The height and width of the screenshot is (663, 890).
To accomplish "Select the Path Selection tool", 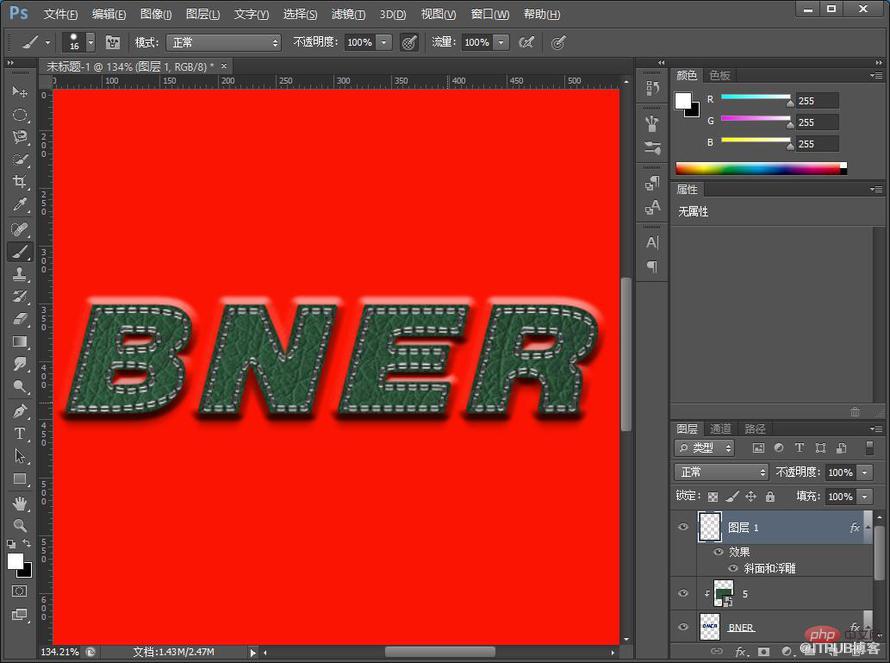I will click(20, 456).
